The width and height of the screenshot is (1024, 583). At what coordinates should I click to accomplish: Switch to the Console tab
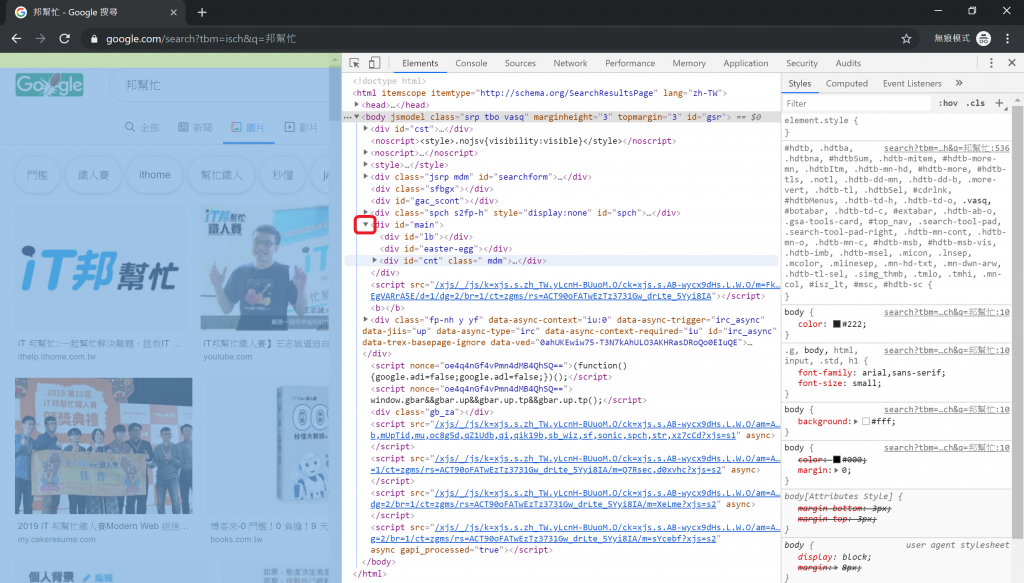click(471, 63)
